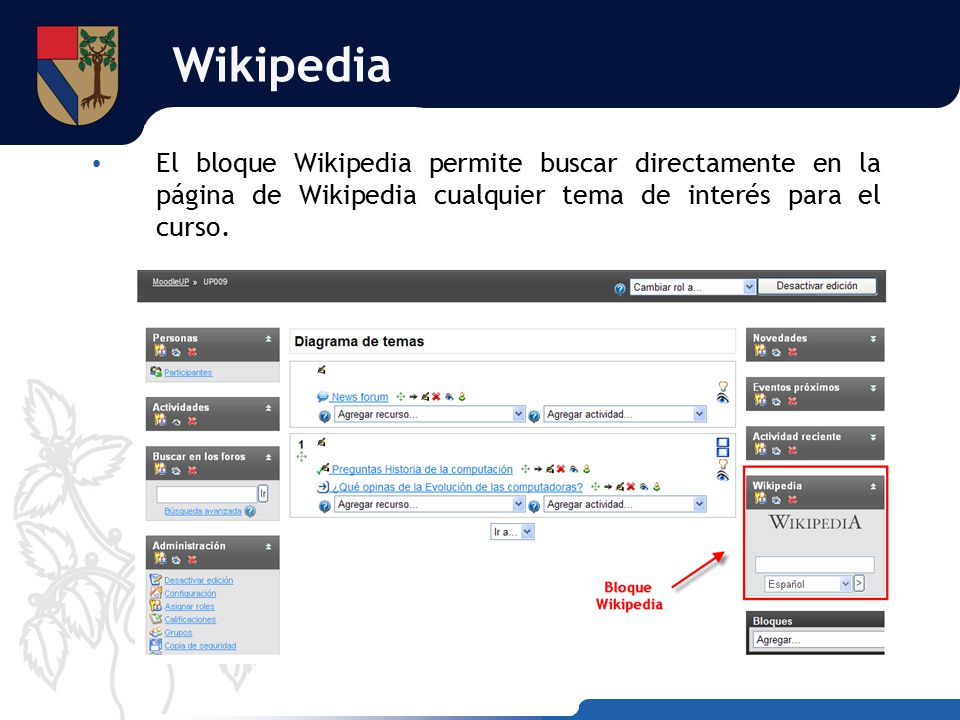Highlight topic 1 with the lightbulb icon
This screenshot has height=720, width=960.
coord(723,464)
